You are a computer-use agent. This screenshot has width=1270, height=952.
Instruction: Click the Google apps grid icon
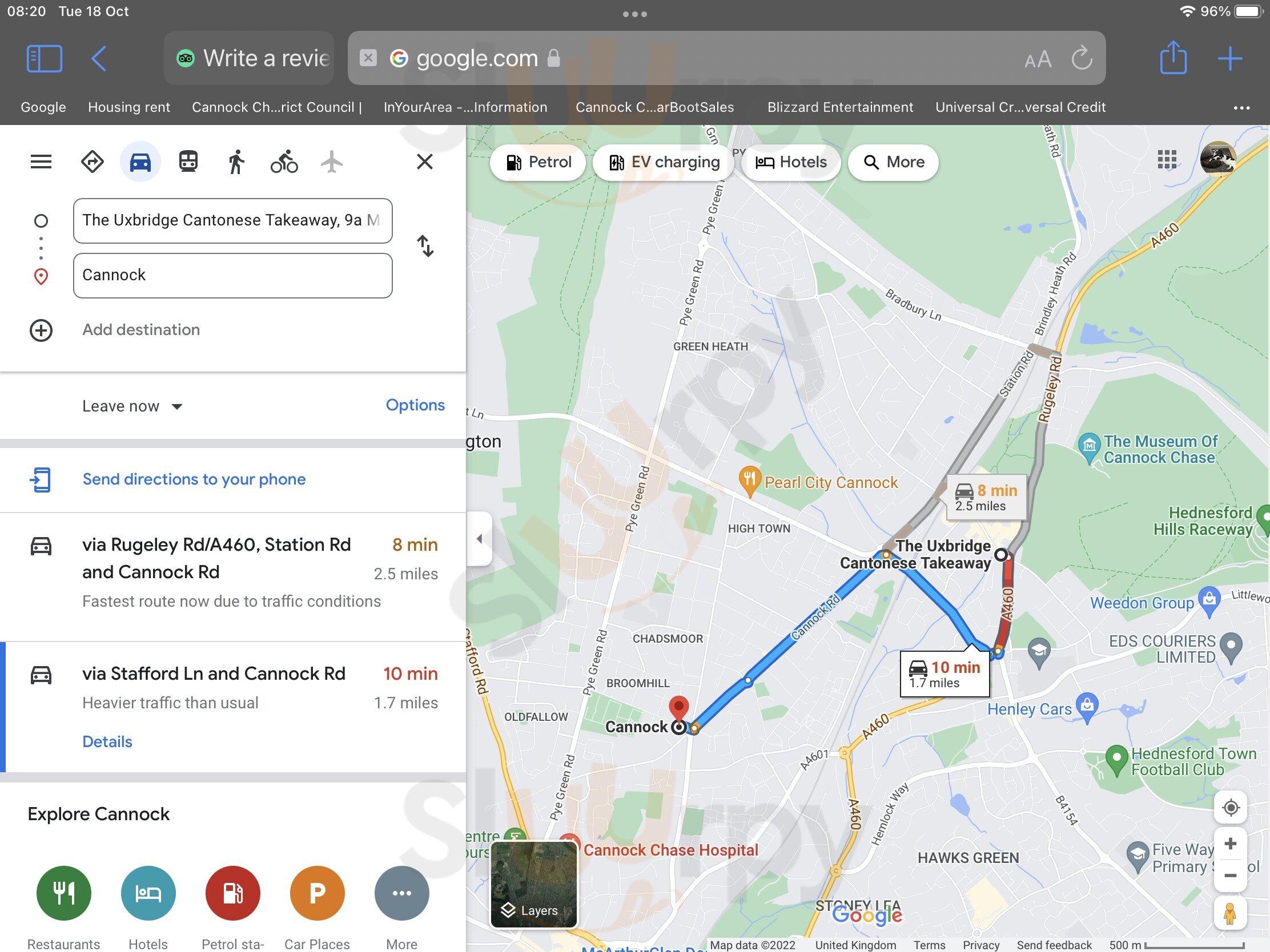[1167, 160]
